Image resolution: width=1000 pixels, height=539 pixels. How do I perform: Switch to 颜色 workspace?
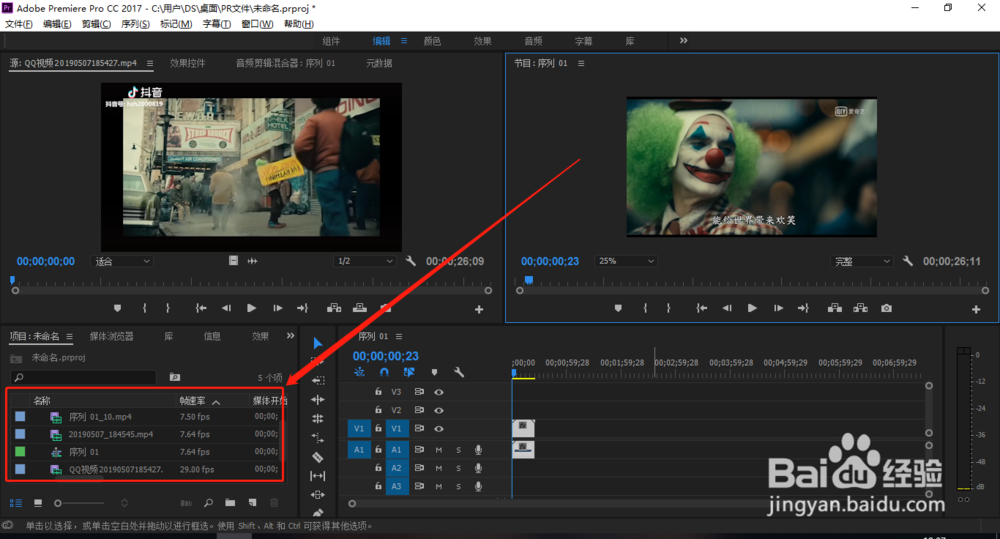(432, 41)
